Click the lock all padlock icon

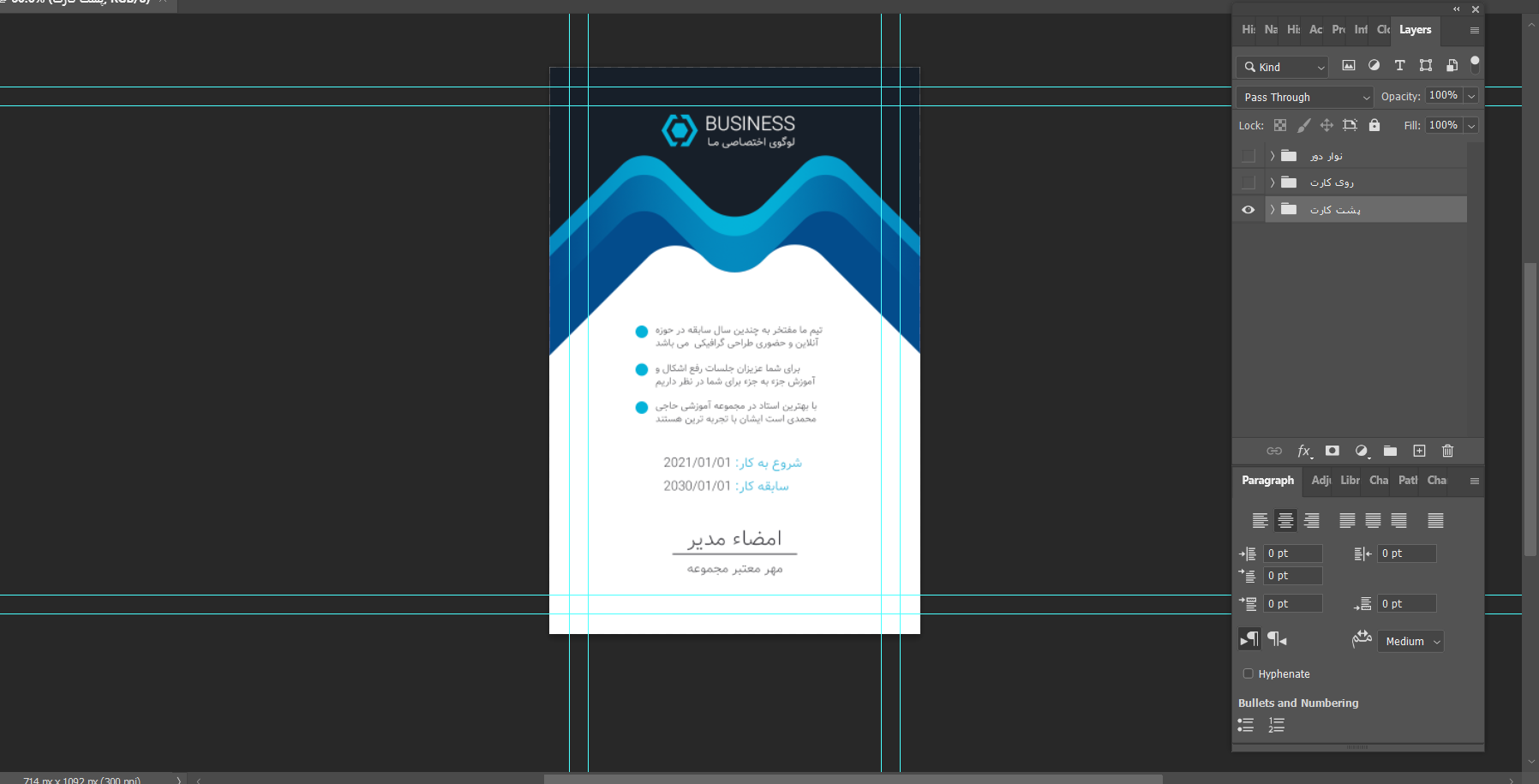1374,125
